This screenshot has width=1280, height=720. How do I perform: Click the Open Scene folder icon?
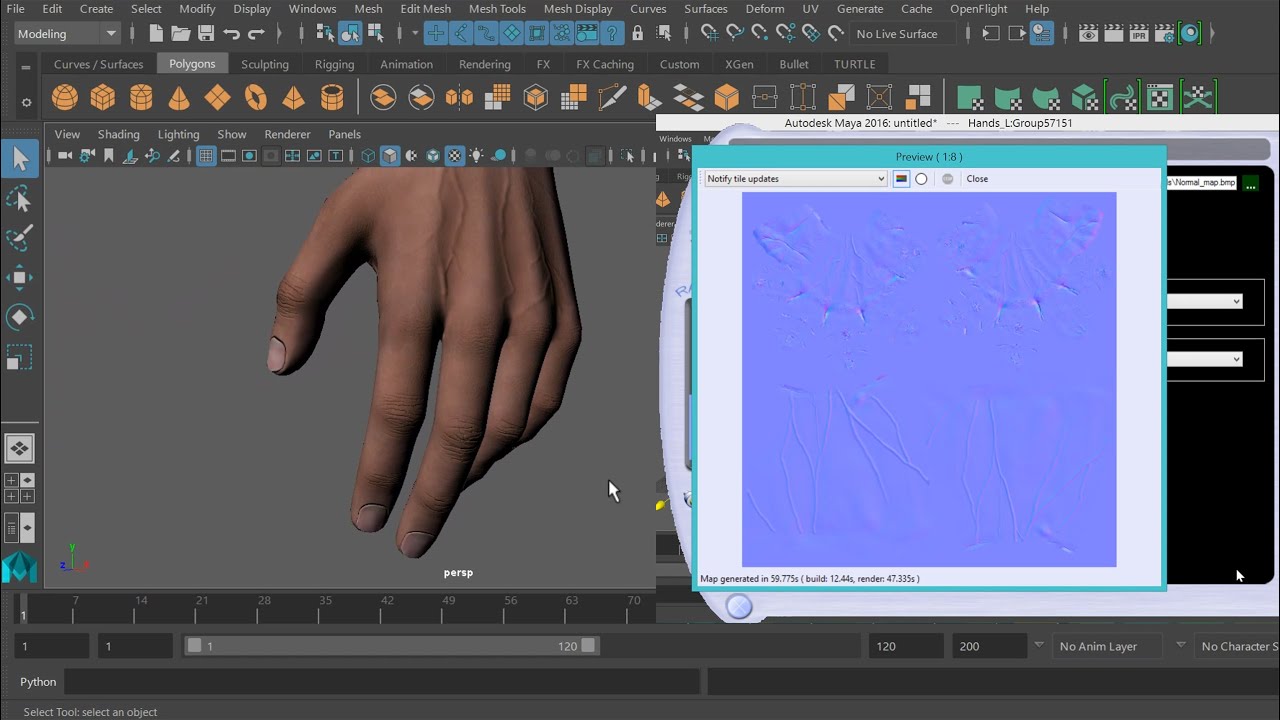pyautogui.click(x=181, y=33)
